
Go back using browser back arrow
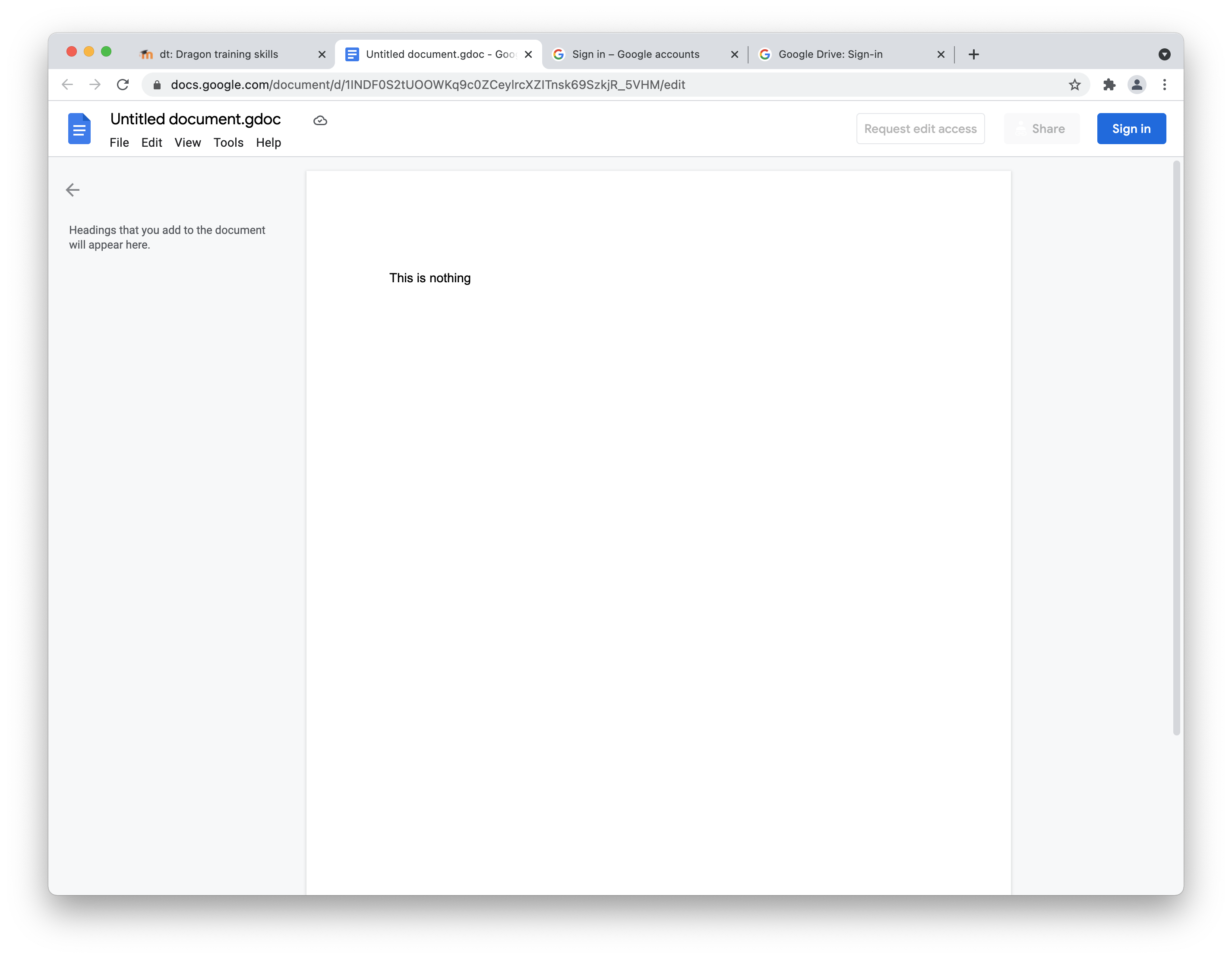67,85
